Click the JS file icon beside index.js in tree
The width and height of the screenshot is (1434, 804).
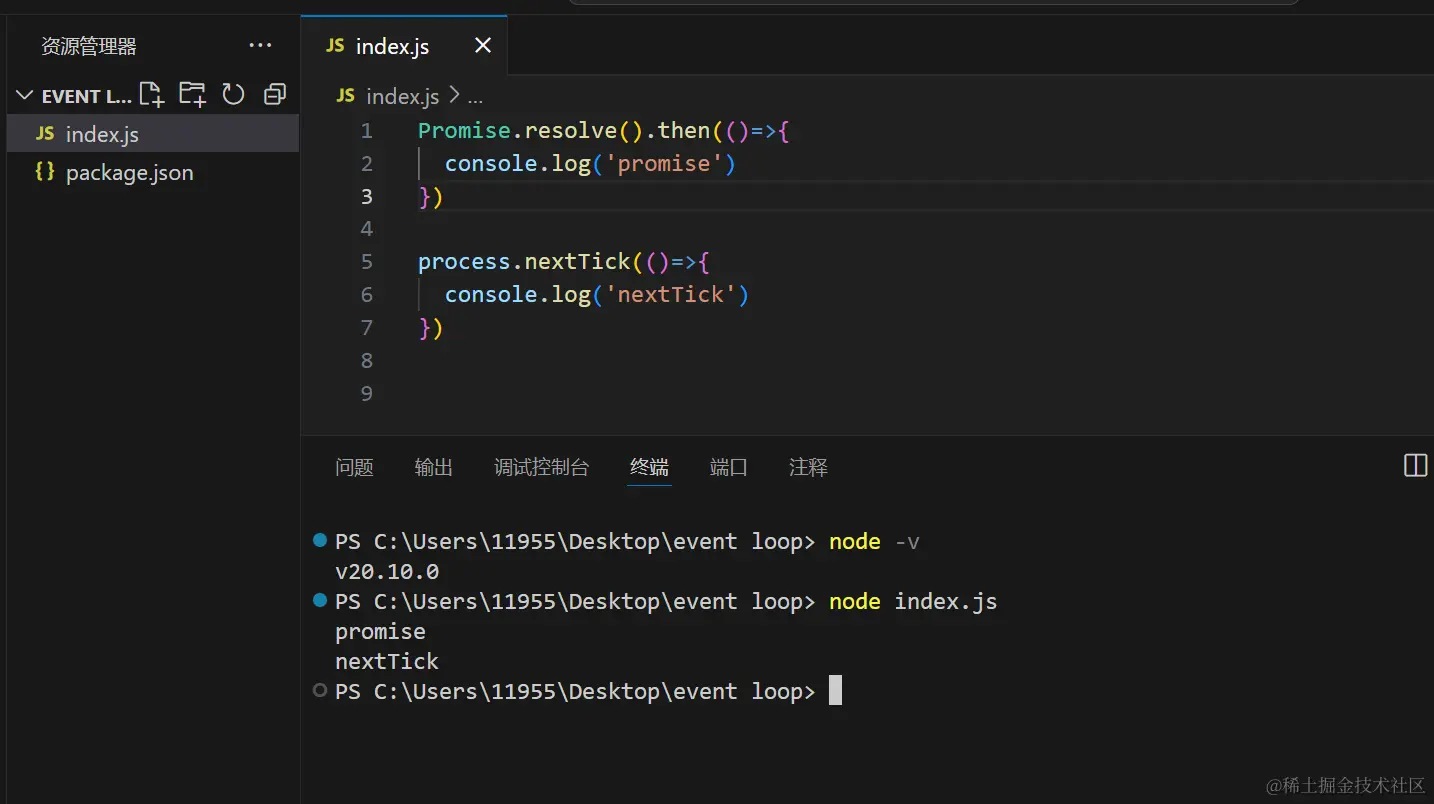(x=45, y=134)
